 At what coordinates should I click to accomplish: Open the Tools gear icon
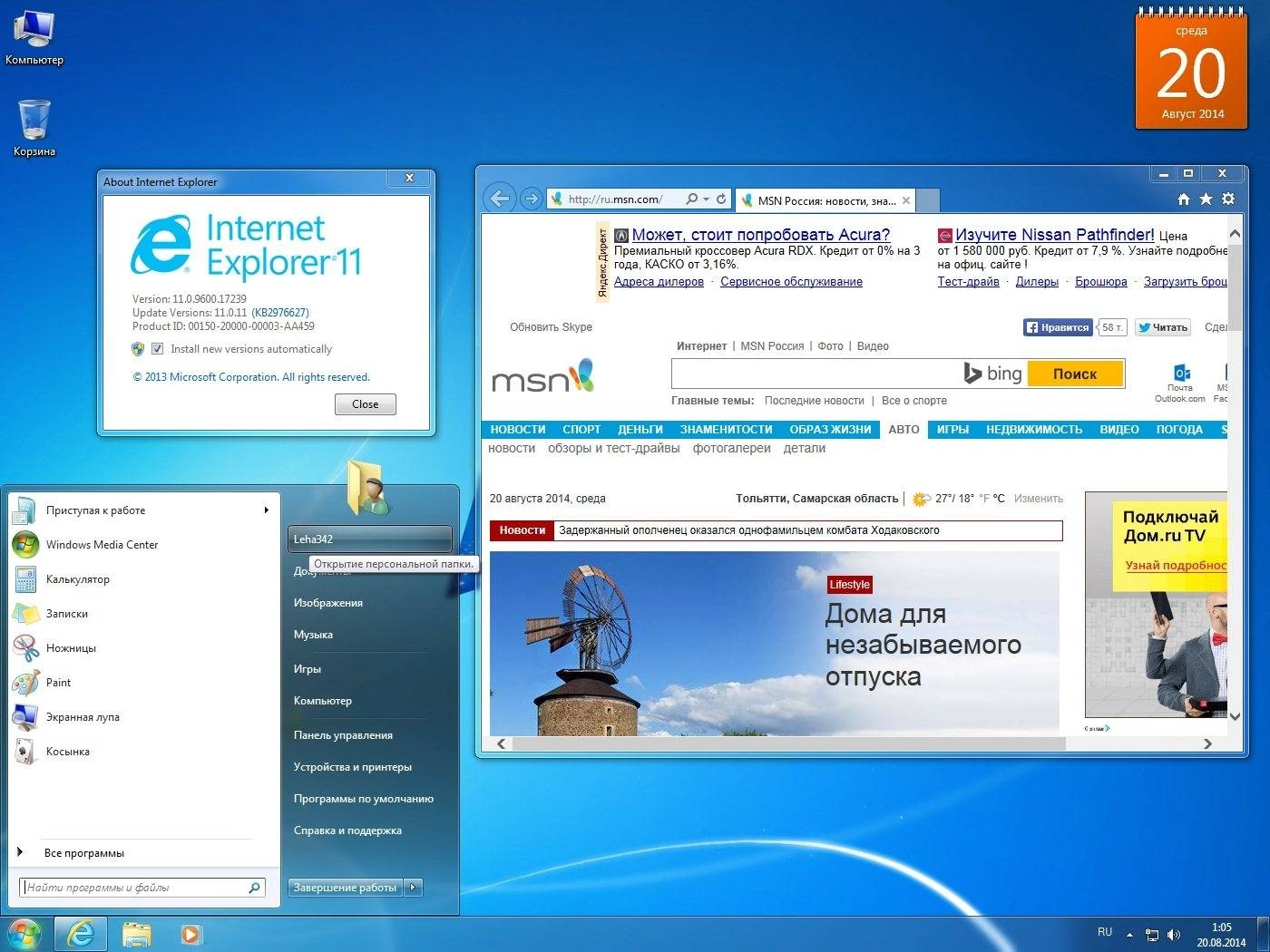[1228, 199]
